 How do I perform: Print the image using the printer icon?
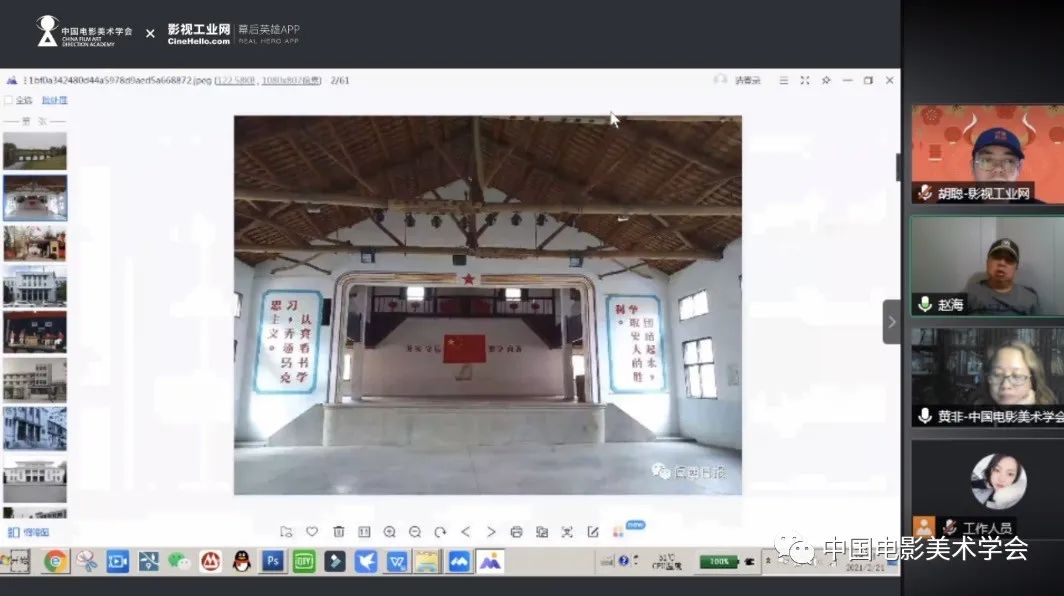[516, 532]
